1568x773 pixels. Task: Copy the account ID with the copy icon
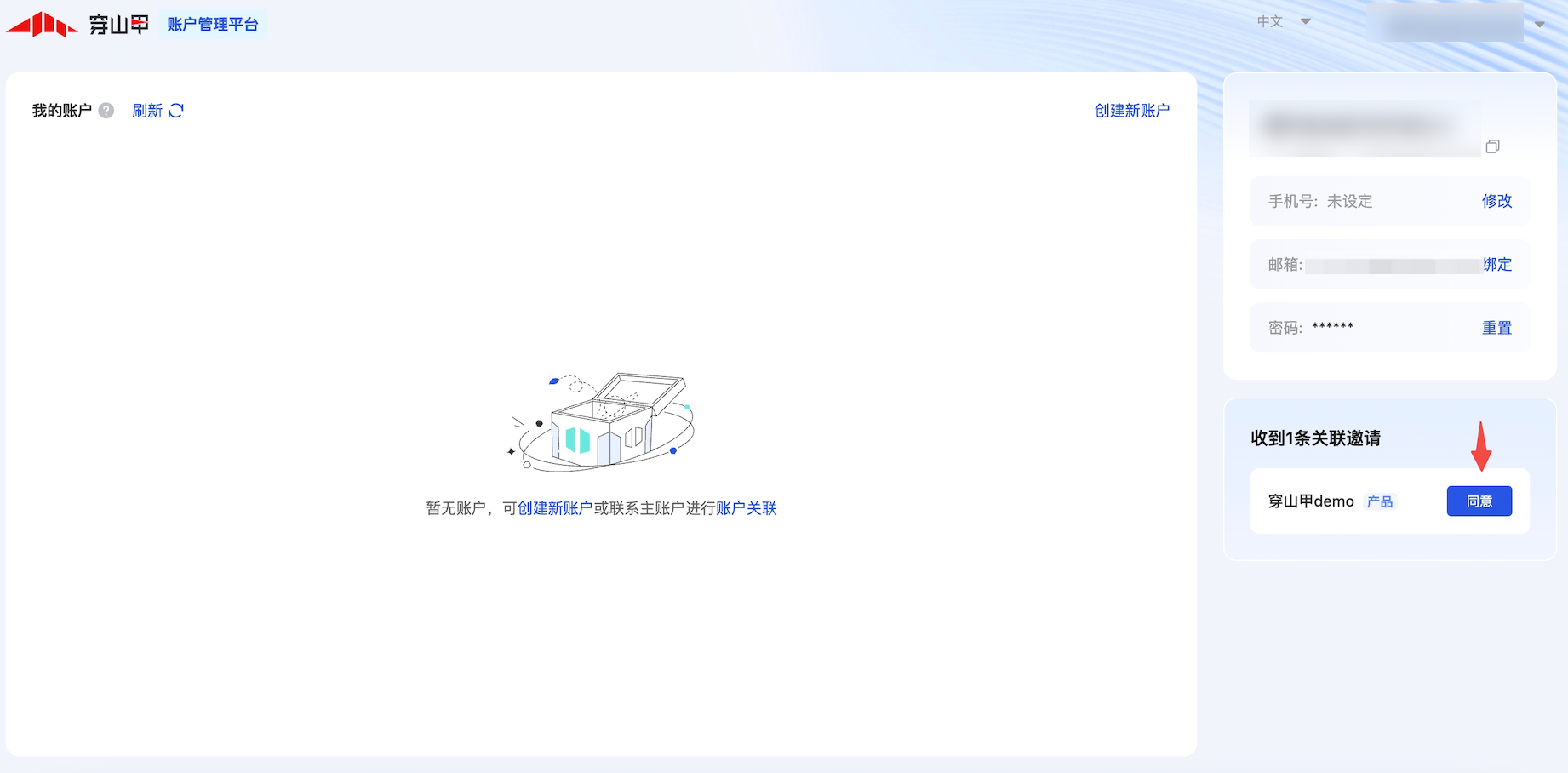1492,146
